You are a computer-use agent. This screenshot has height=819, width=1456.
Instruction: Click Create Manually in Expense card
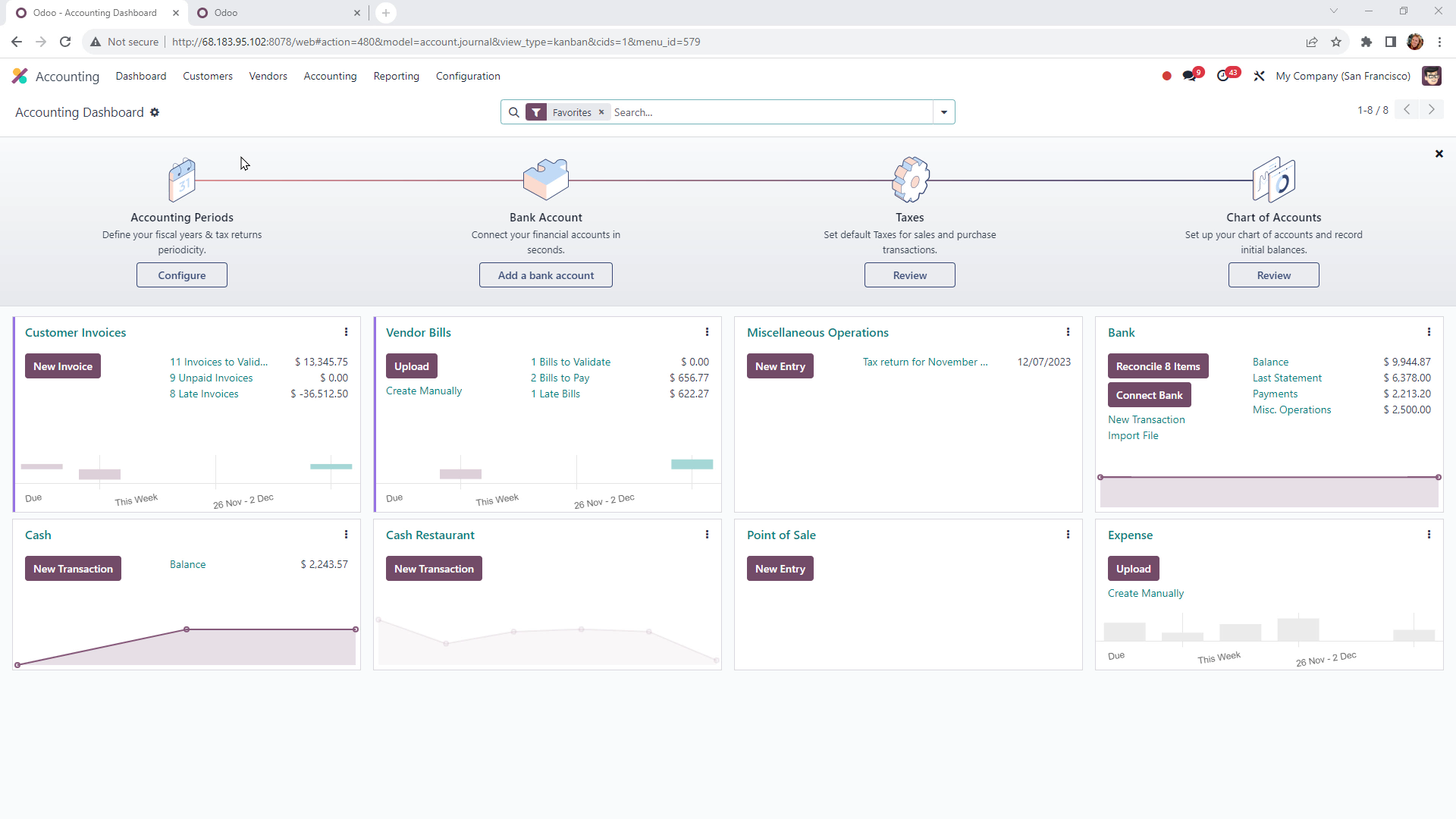pyautogui.click(x=1146, y=594)
